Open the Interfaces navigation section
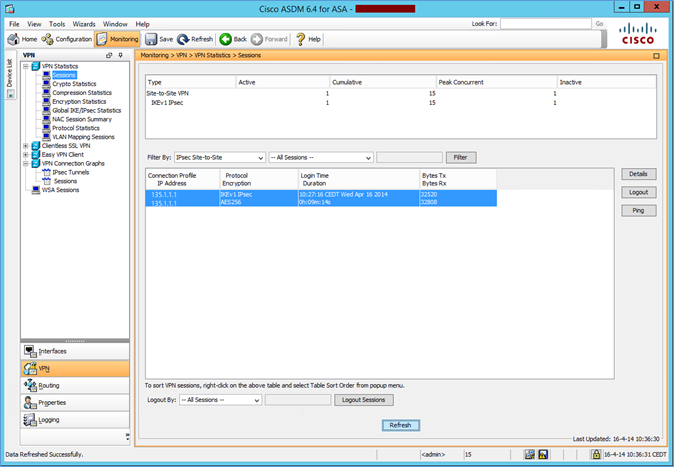This screenshot has height=467, width=674. tap(75, 351)
